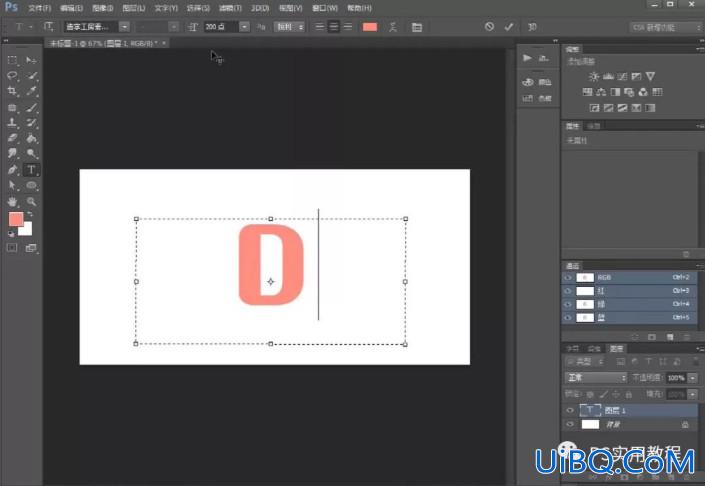The width and height of the screenshot is (705, 486).
Task: Select the Eraser tool
Action: (x=12, y=138)
